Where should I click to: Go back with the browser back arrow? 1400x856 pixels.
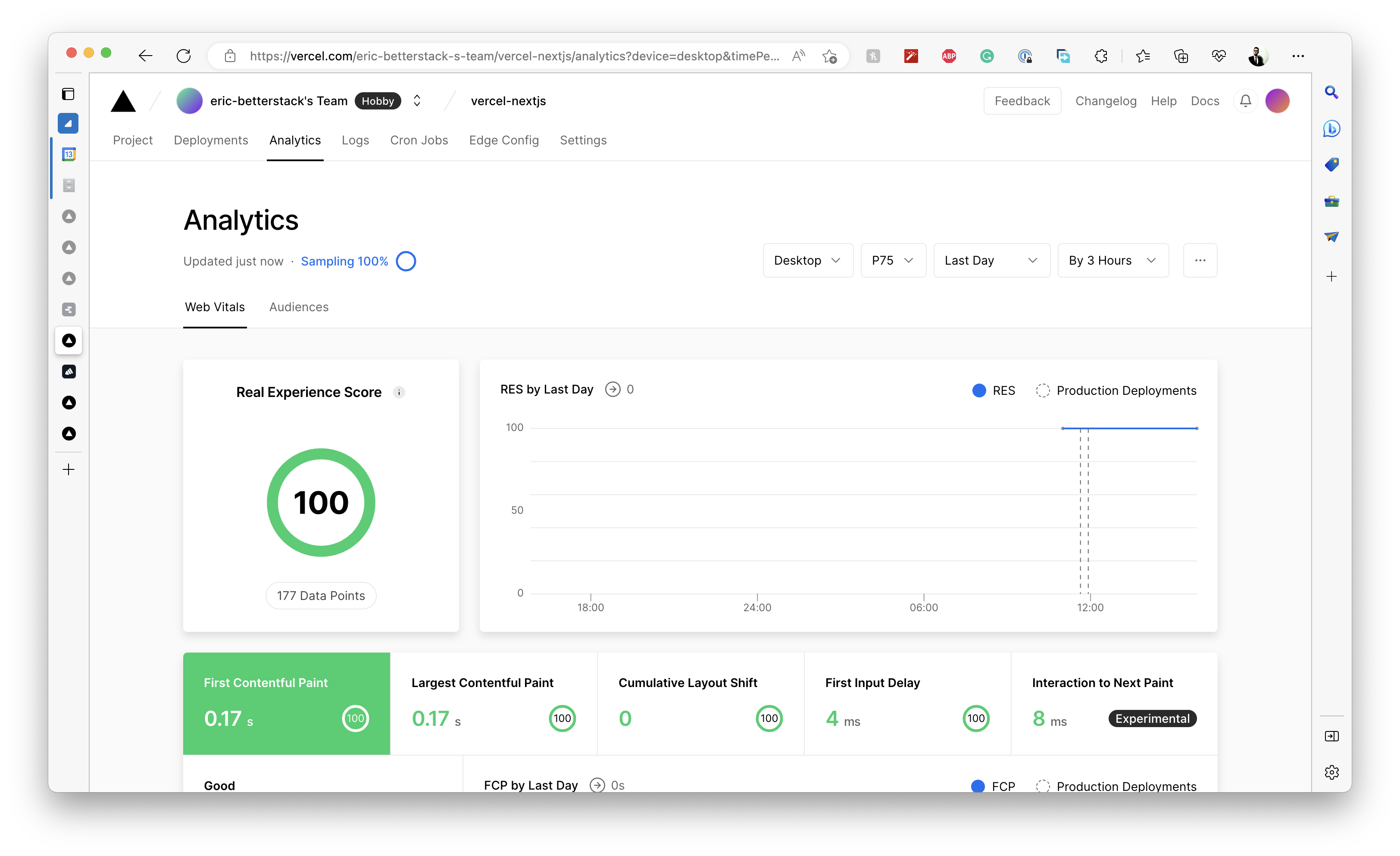coord(145,56)
